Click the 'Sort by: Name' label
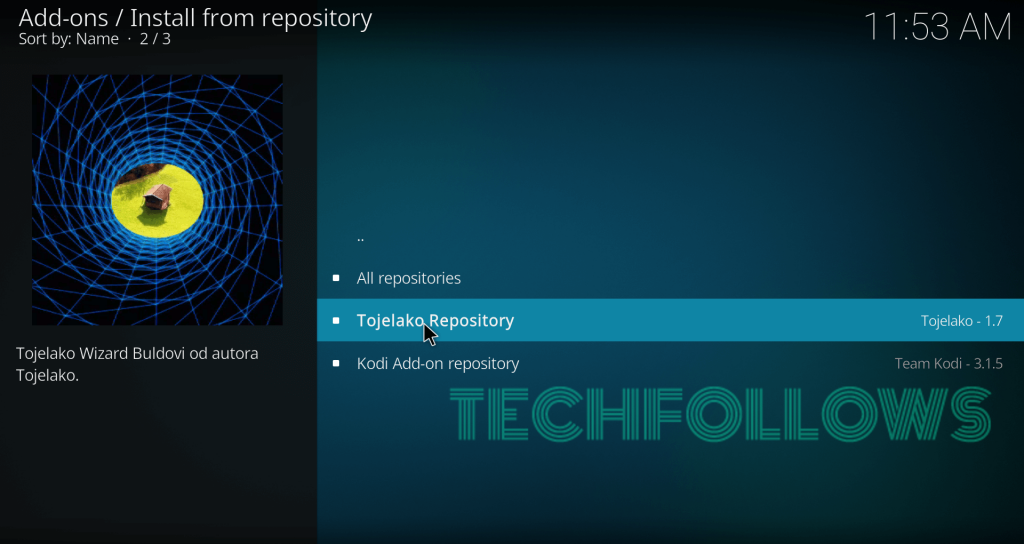 pos(69,39)
